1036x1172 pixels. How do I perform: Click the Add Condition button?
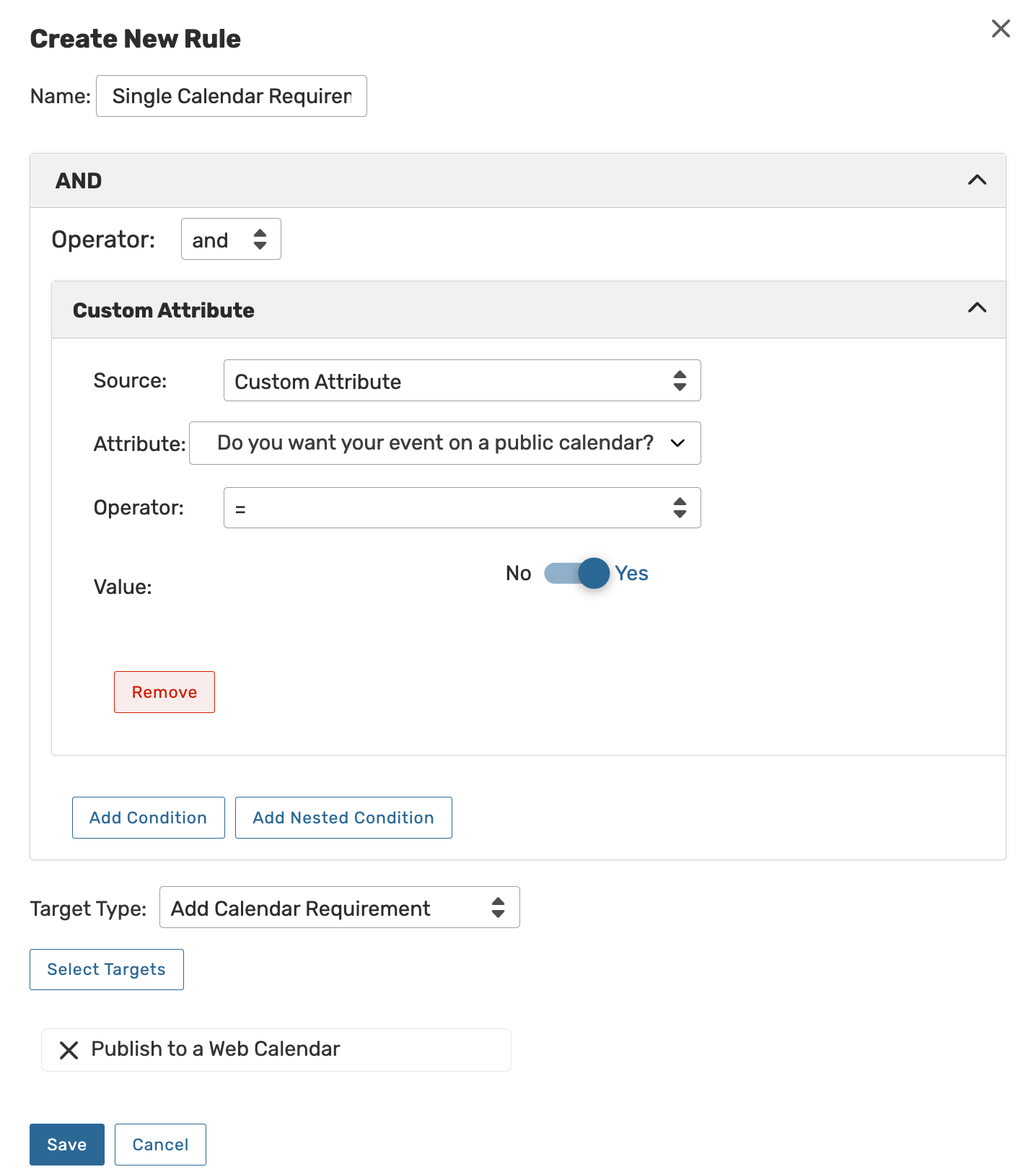149,818
